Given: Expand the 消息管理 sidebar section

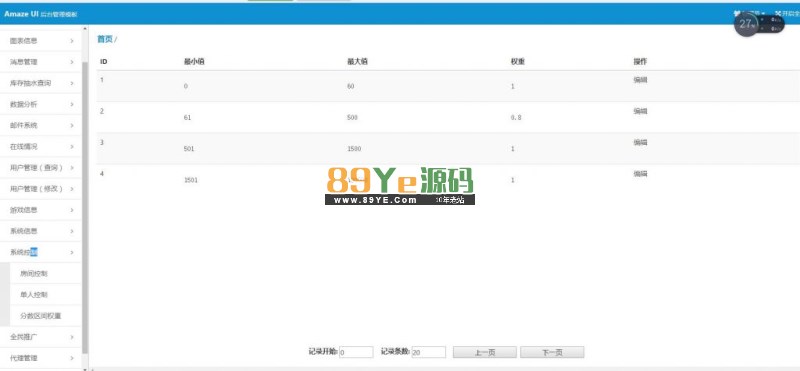Looking at the screenshot, I should point(41,62).
